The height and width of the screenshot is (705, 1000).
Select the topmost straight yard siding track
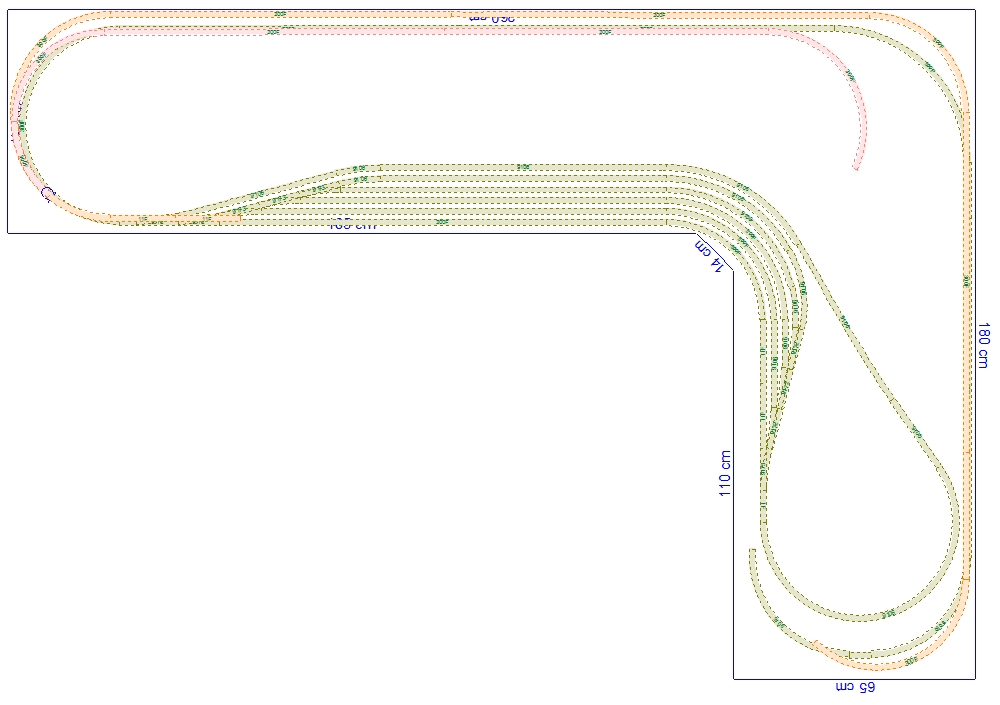(520, 167)
